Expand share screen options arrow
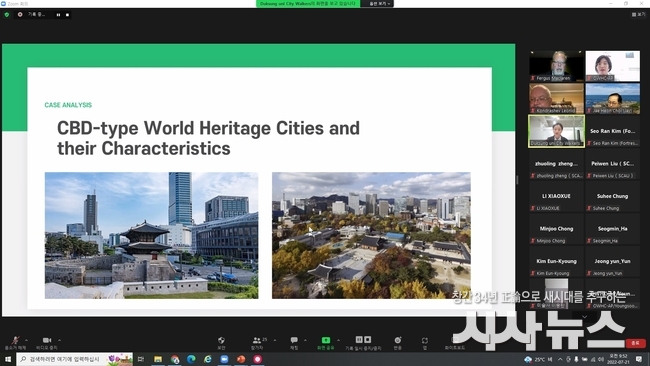 point(338,340)
